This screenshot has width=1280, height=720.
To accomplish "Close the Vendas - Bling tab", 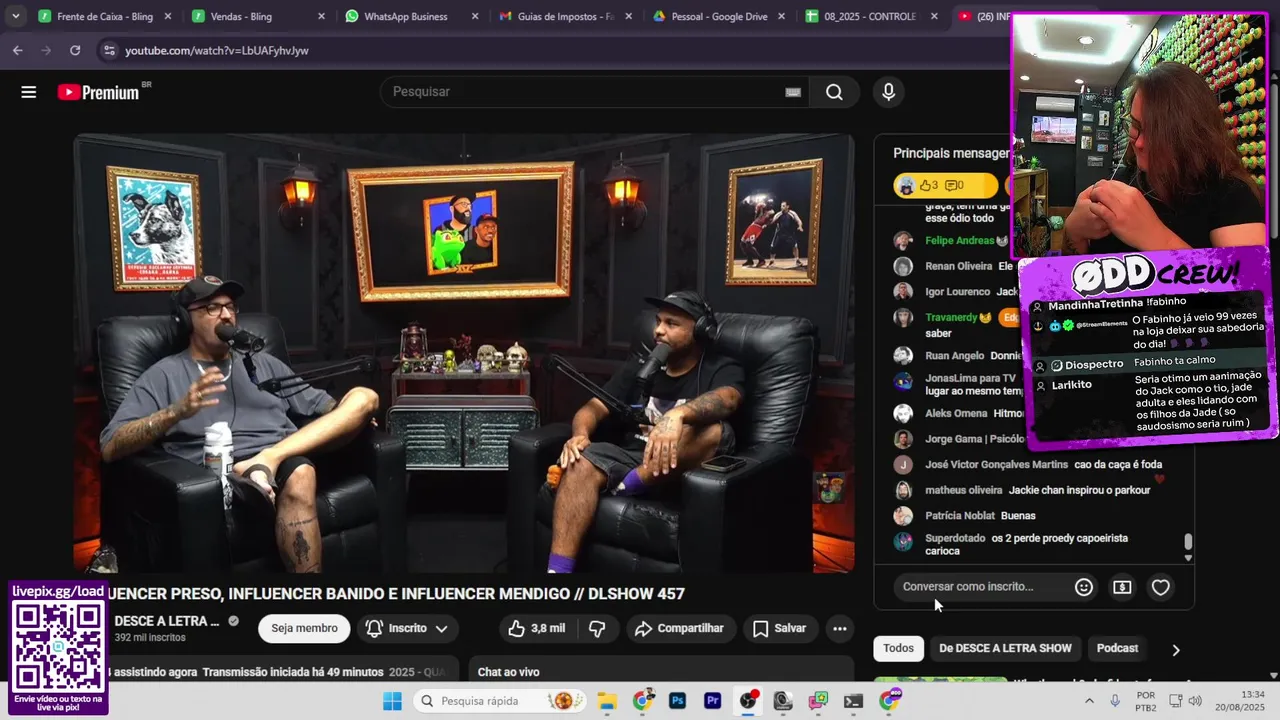I will (321, 17).
